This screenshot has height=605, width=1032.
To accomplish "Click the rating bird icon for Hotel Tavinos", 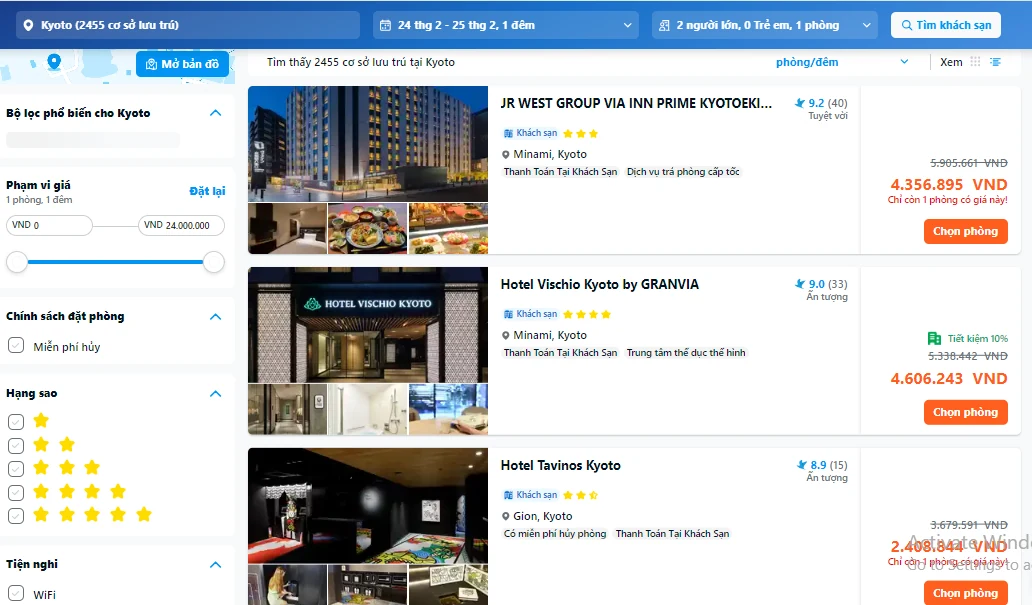I will [x=802, y=465].
